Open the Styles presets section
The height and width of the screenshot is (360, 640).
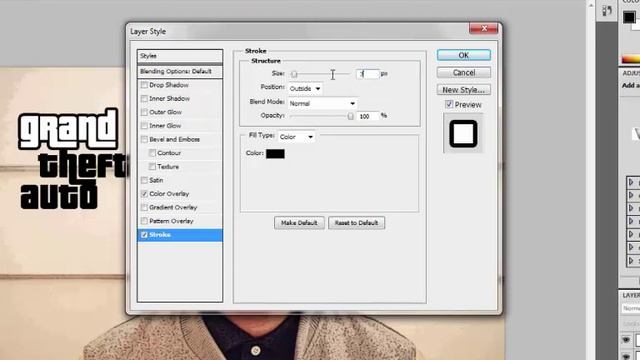click(180, 56)
